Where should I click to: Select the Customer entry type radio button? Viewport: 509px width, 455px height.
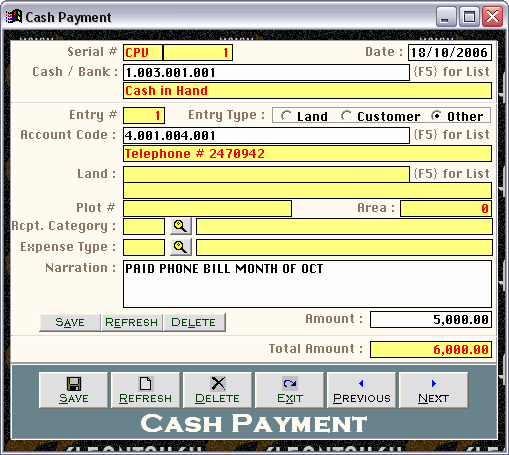click(346, 116)
